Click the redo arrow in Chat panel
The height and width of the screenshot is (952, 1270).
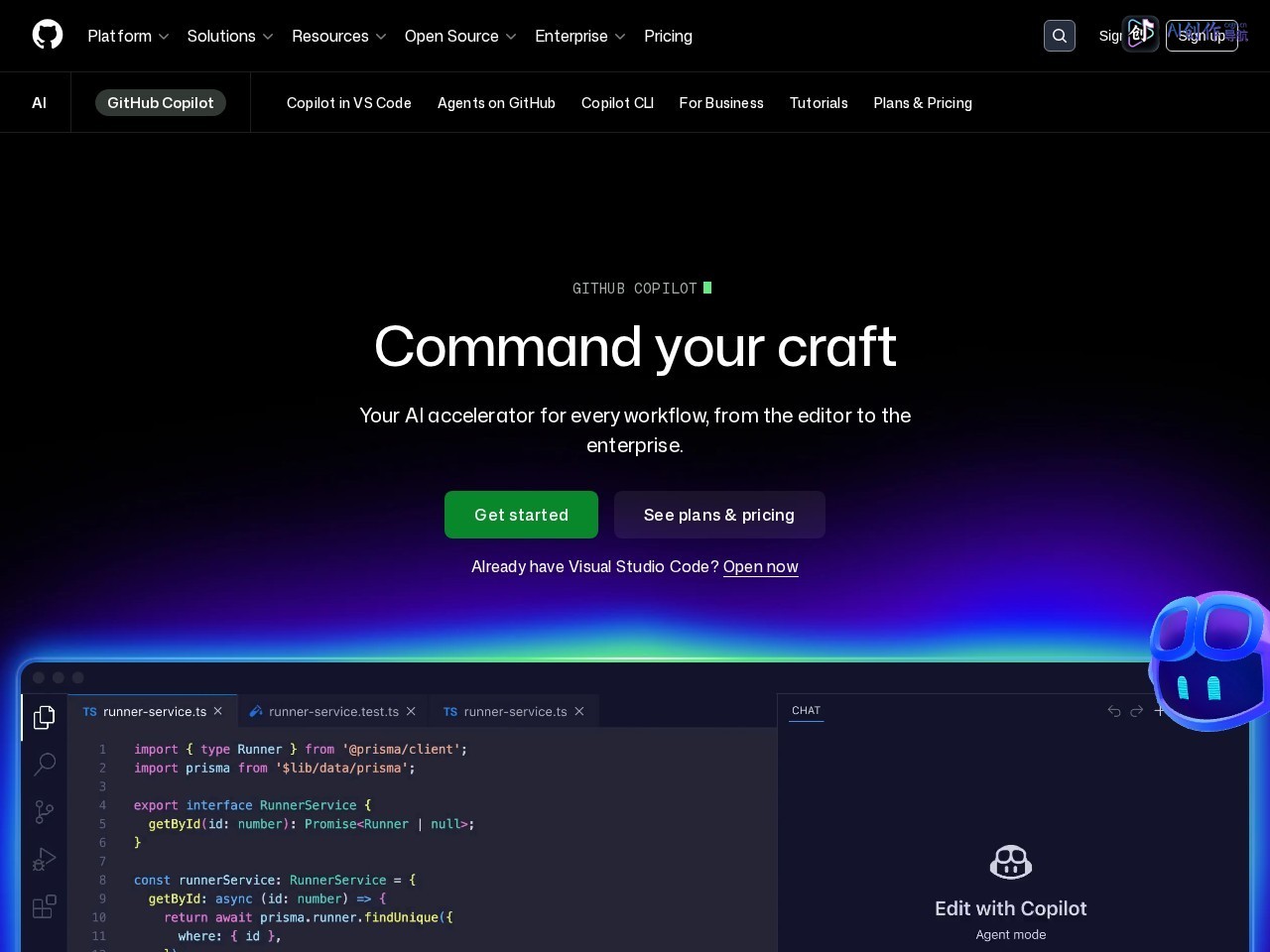(1137, 711)
